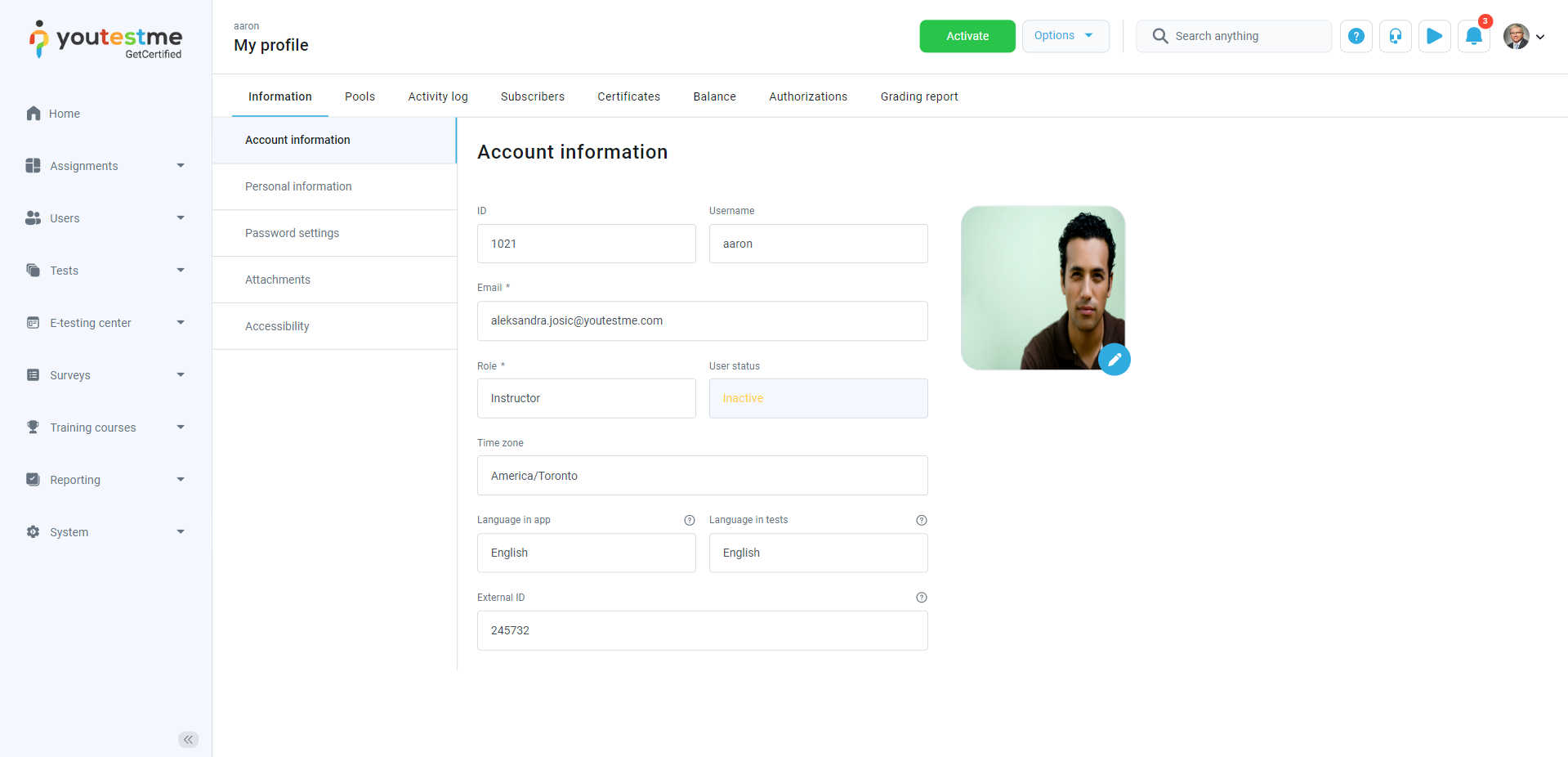This screenshot has width=1568, height=757.
Task: Show help for Language in tests
Action: pyautogui.click(x=921, y=520)
